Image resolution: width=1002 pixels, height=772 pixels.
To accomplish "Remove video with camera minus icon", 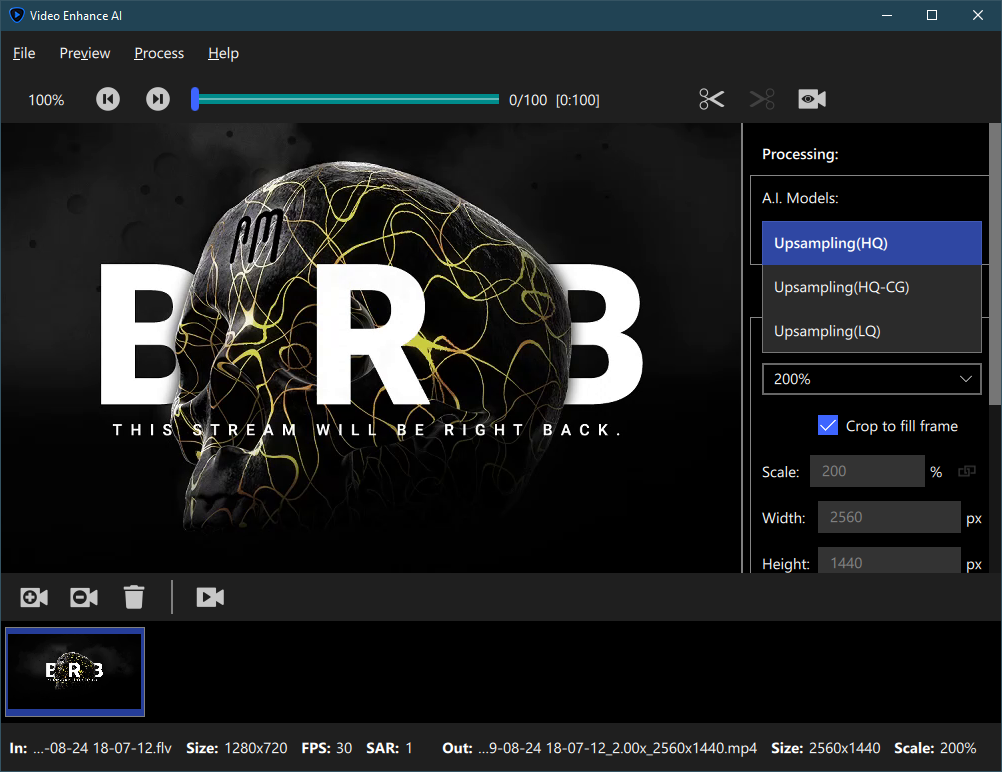I will click(84, 597).
